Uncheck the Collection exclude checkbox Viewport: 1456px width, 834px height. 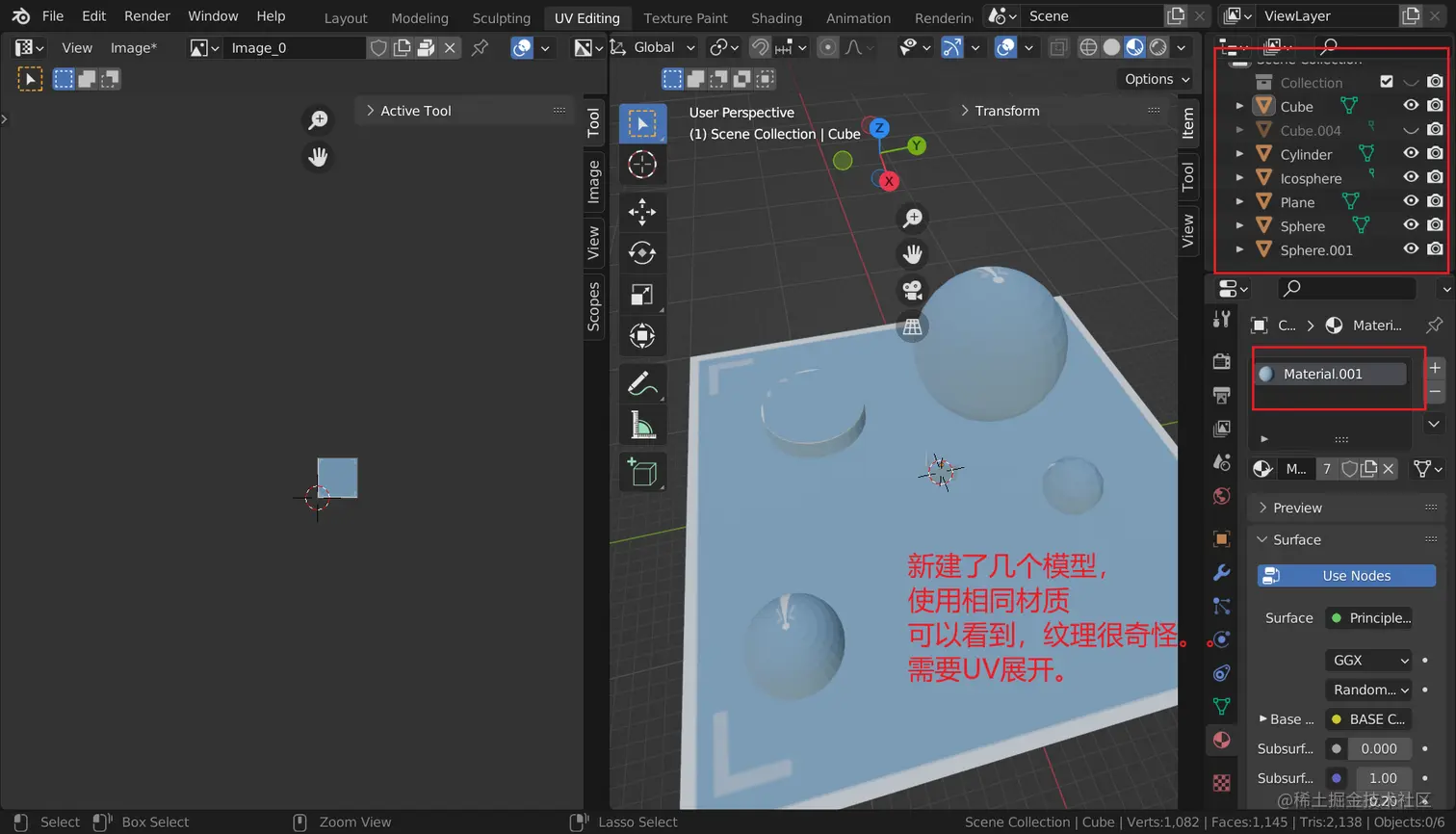(x=1387, y=82)
